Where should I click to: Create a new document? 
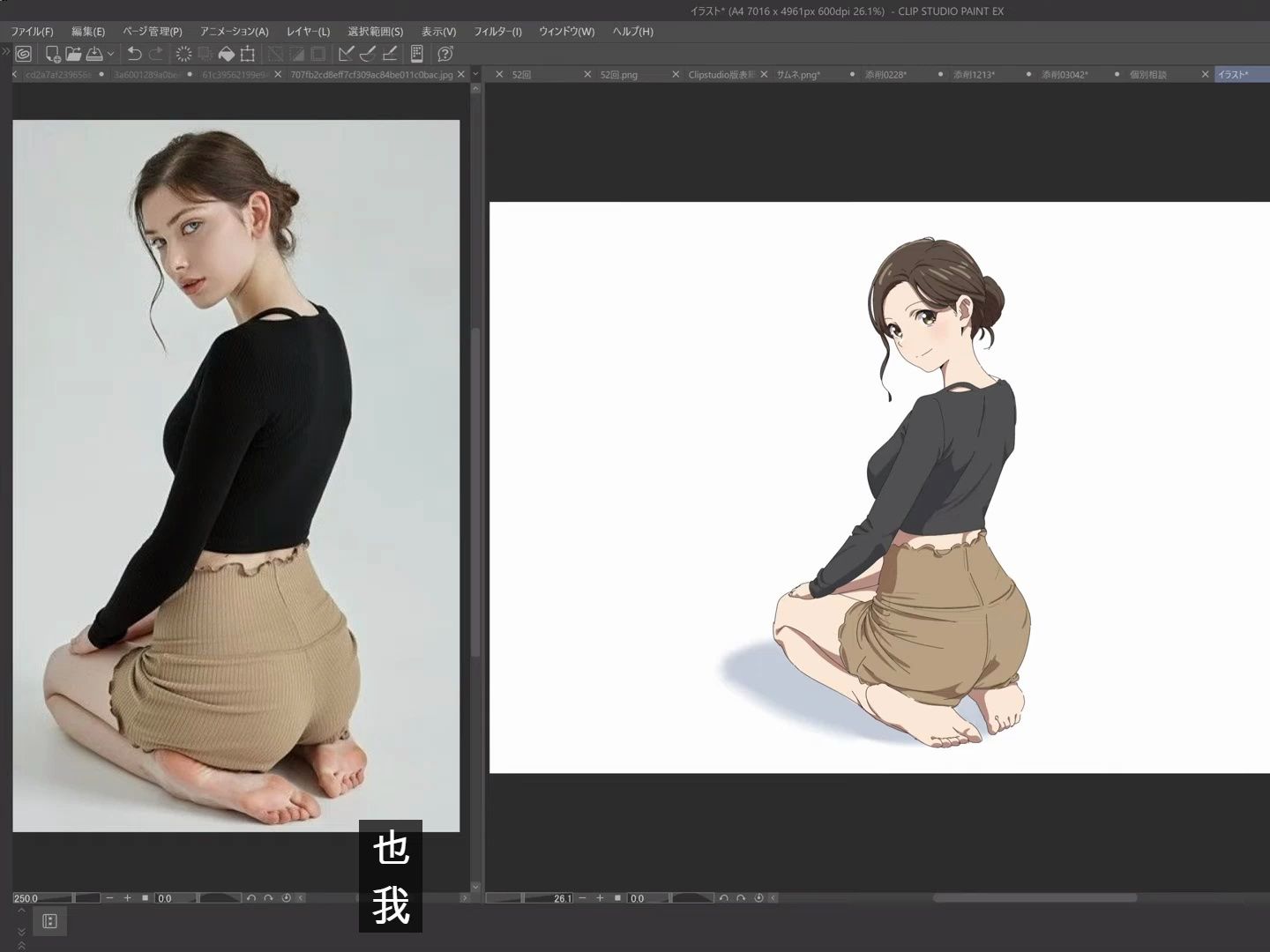pyautogui.click(x=53, y=54)
